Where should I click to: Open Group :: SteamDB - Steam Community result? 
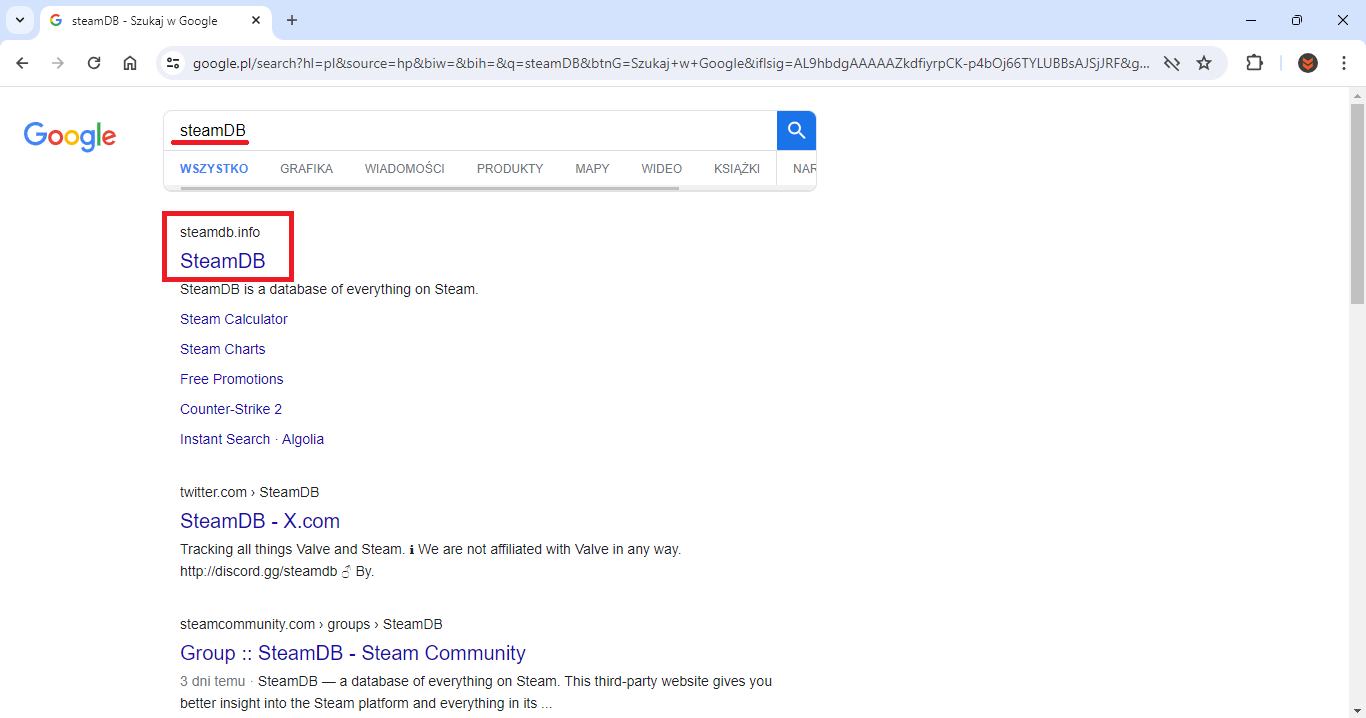(353, 653)
